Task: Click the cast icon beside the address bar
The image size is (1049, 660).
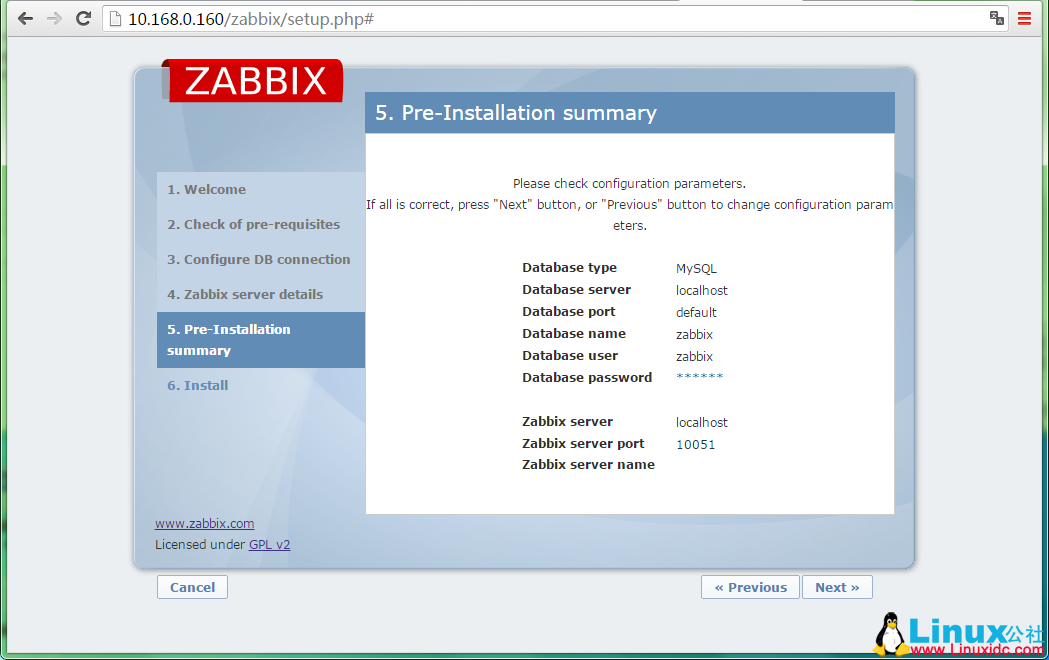Action: coord(996,18)
